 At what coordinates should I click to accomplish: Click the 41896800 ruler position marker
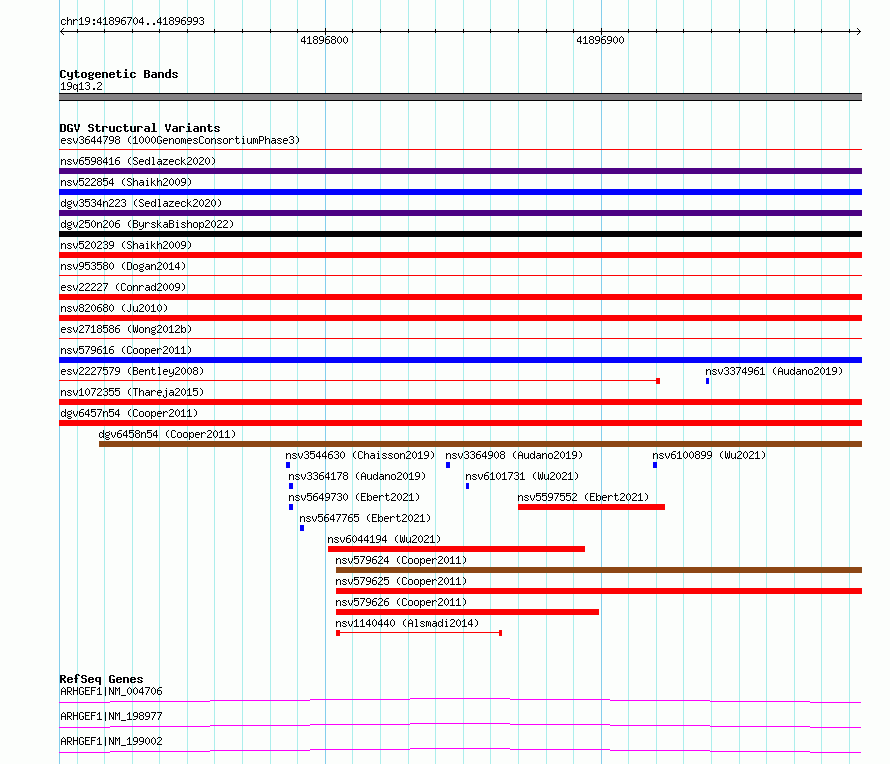[x=324, y=40]
